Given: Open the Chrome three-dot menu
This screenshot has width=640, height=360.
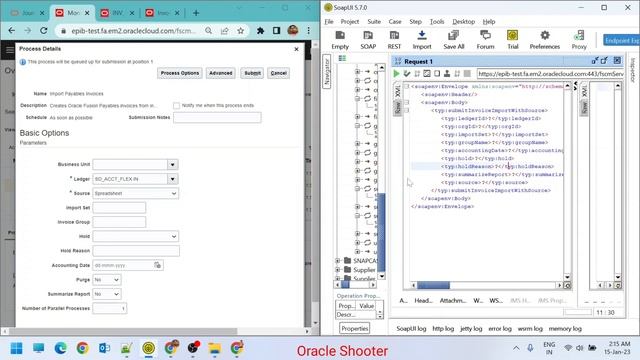Looking at the screenshot, I should point(309,31).
